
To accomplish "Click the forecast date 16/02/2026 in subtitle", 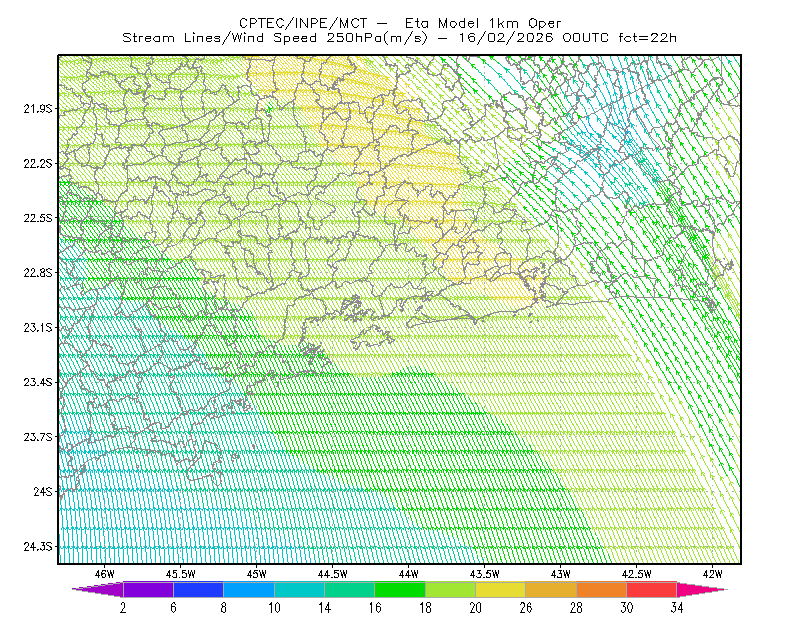I will tap(506, 38).
